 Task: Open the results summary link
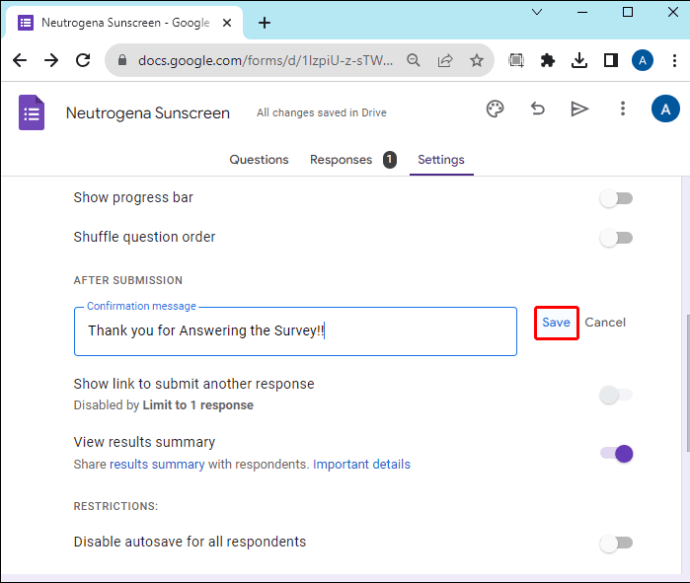(x=157, y=464)
